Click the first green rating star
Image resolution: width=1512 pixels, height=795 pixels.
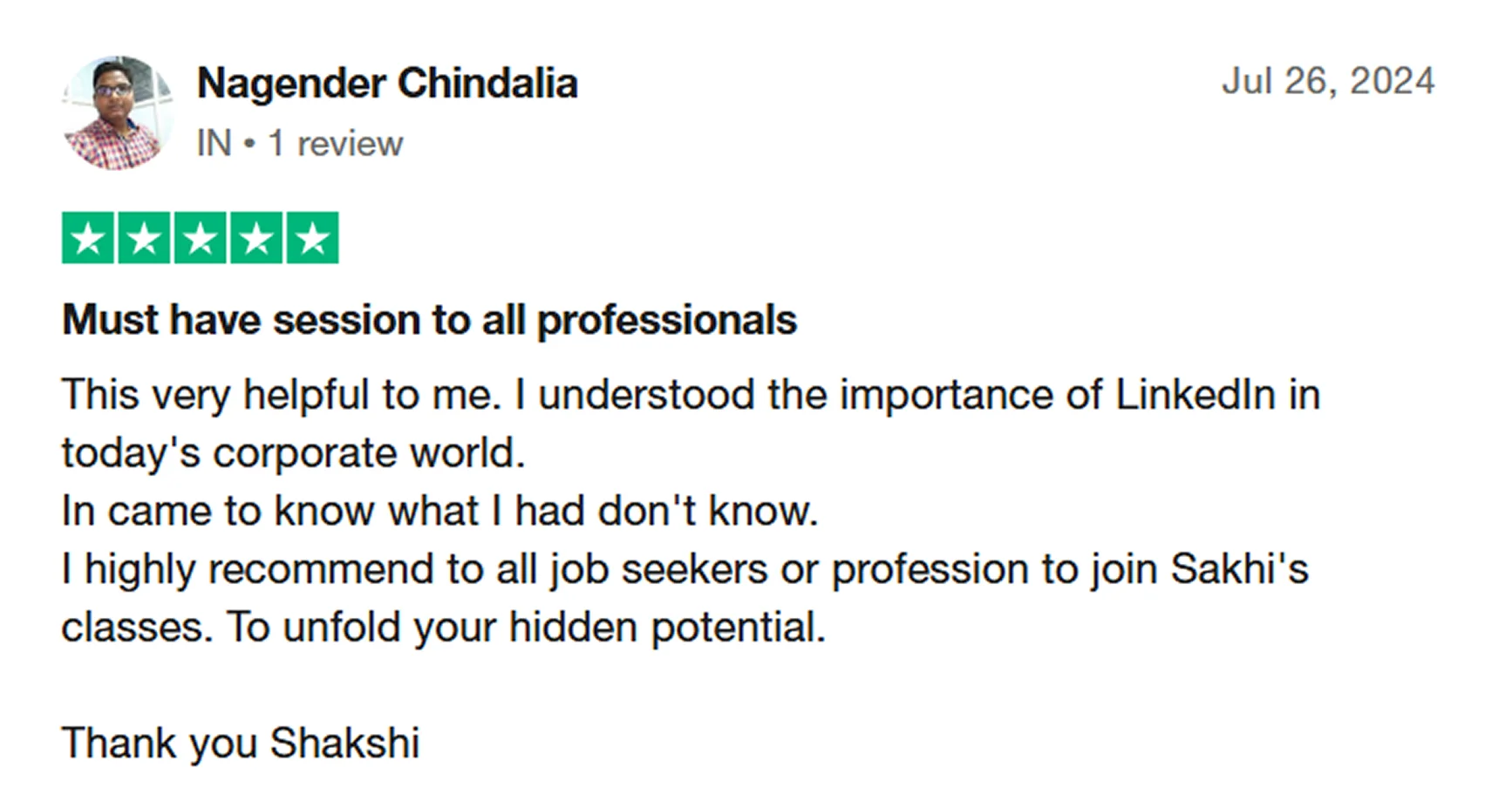tap(88, 238)
